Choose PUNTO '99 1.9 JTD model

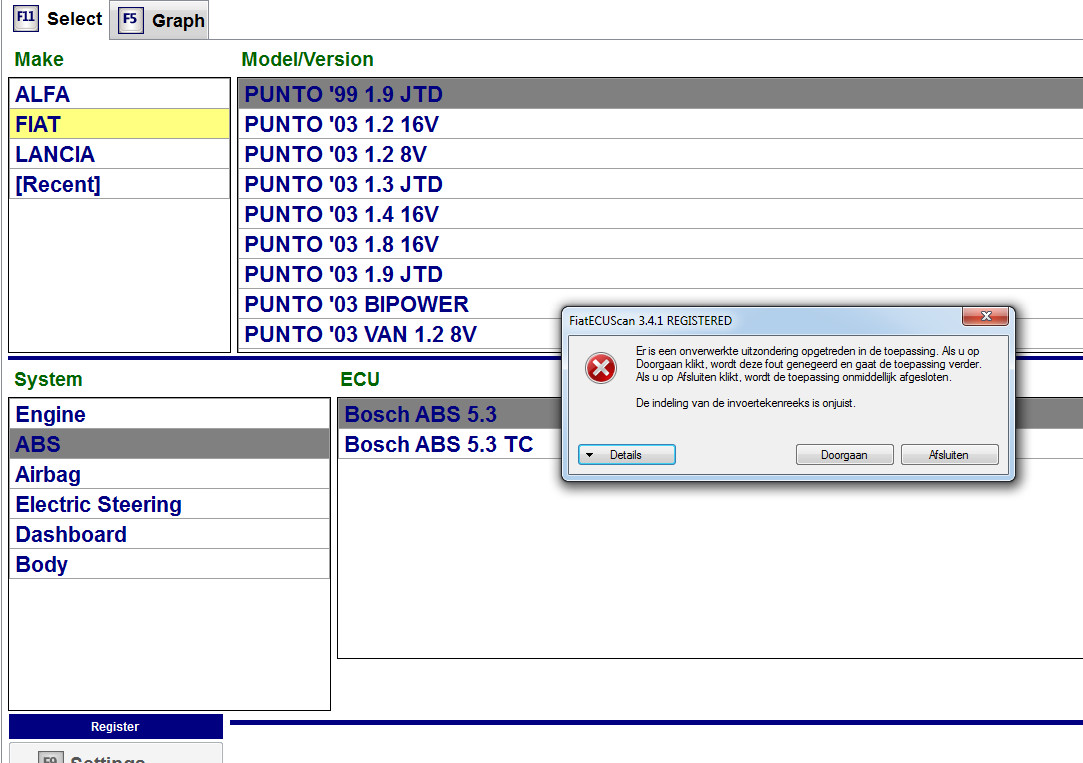pyautogui.click(x=660, y=94)
